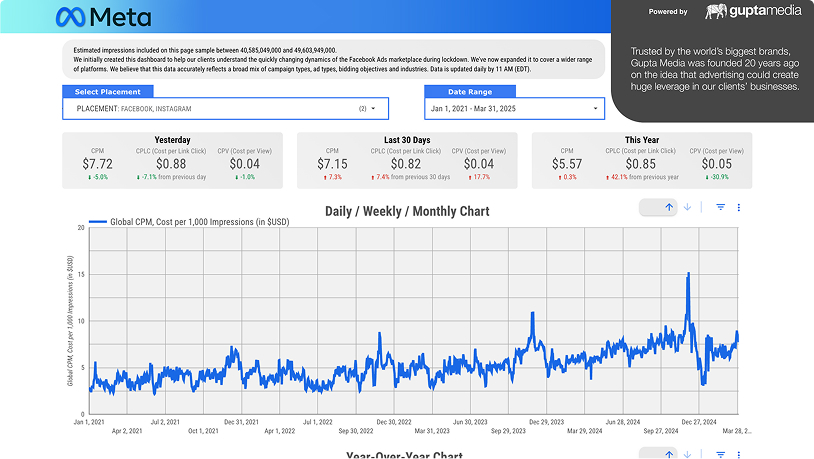Image resolution: width=814 pixels, height=459 pixels.
Task: Click the date range dropdown arrow
Action: (x=595, y=109)
